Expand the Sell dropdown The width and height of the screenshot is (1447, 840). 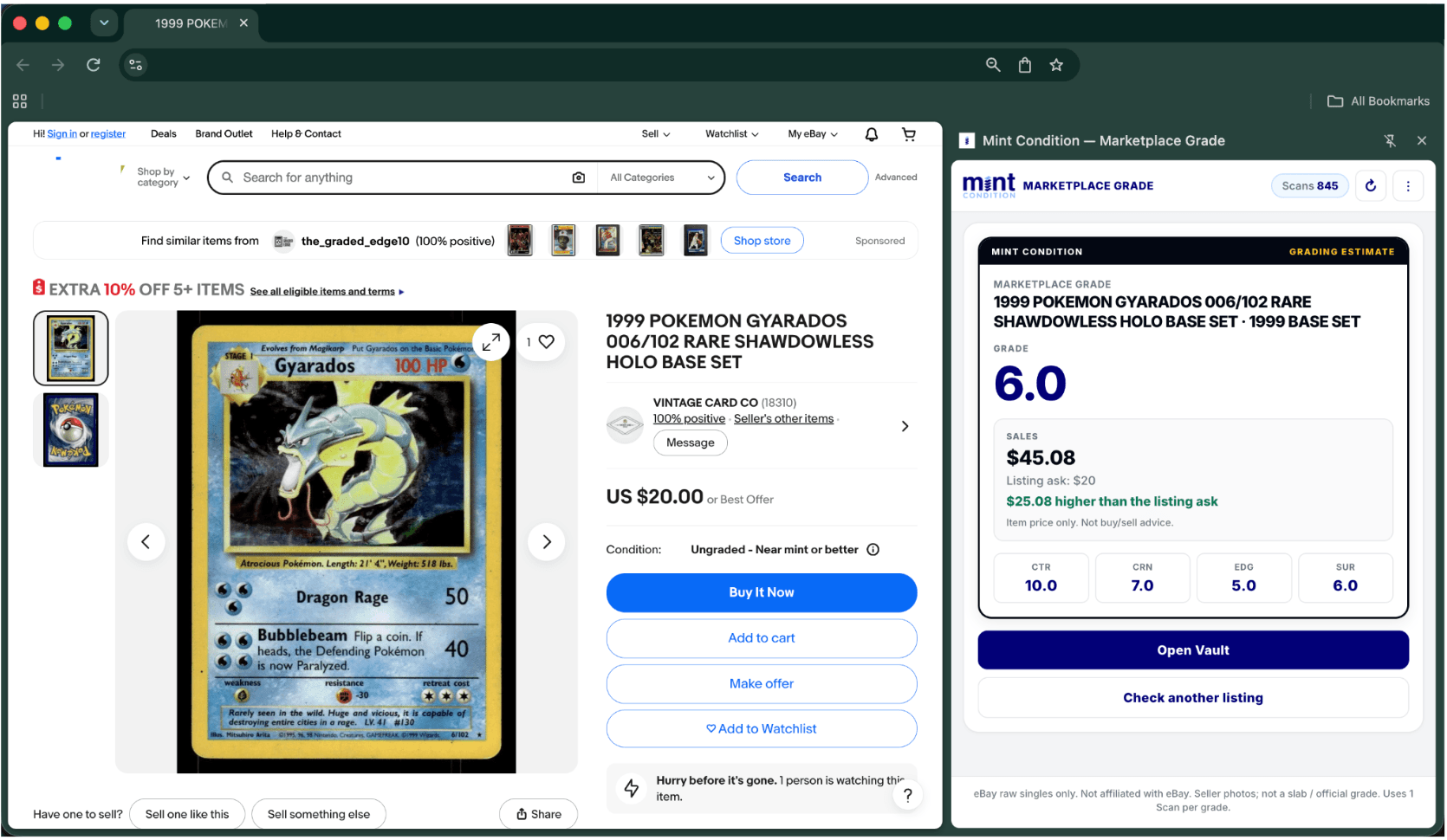tap(656, 134)
